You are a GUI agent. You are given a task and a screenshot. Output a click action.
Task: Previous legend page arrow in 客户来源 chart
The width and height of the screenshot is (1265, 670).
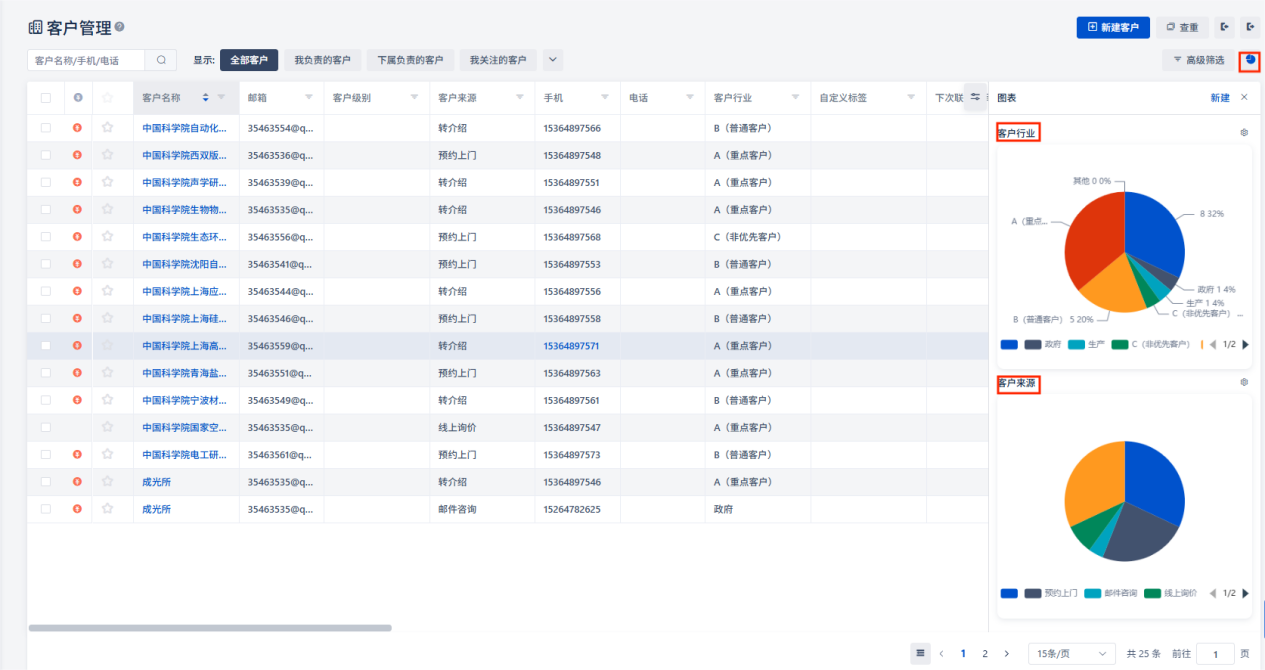[1213, 593]
